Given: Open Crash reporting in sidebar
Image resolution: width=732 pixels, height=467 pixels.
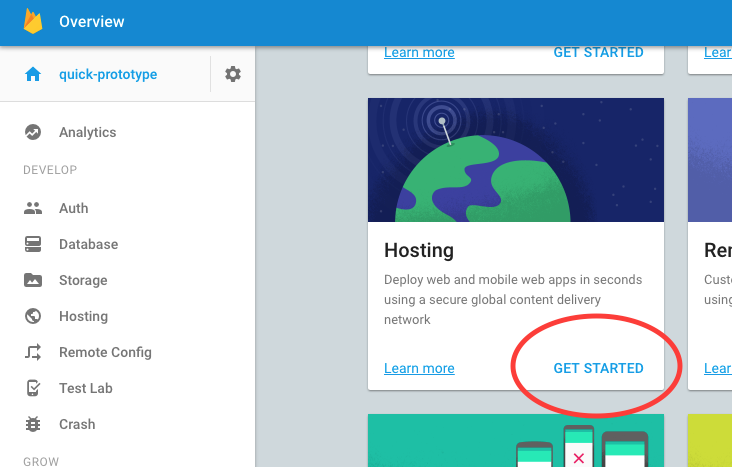Looking at the screenshot, I should (77, 424).
